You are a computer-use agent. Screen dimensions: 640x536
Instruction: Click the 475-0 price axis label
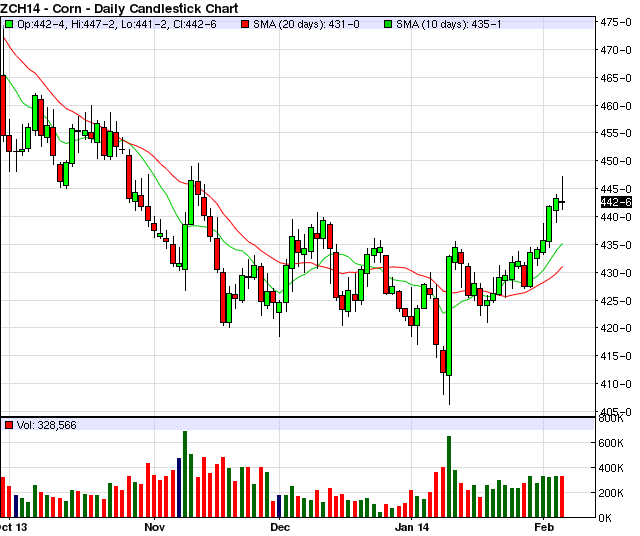tap(616, 22)
